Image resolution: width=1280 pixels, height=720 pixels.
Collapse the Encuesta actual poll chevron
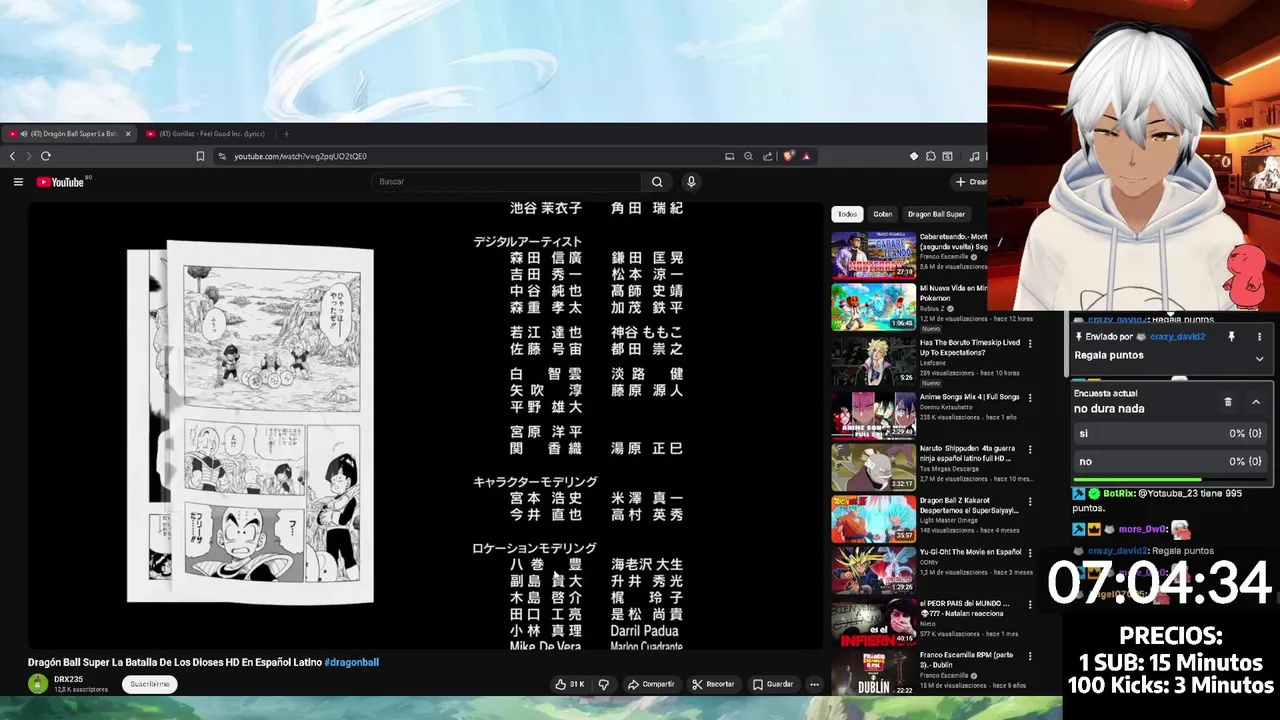tap(1256, 402)
